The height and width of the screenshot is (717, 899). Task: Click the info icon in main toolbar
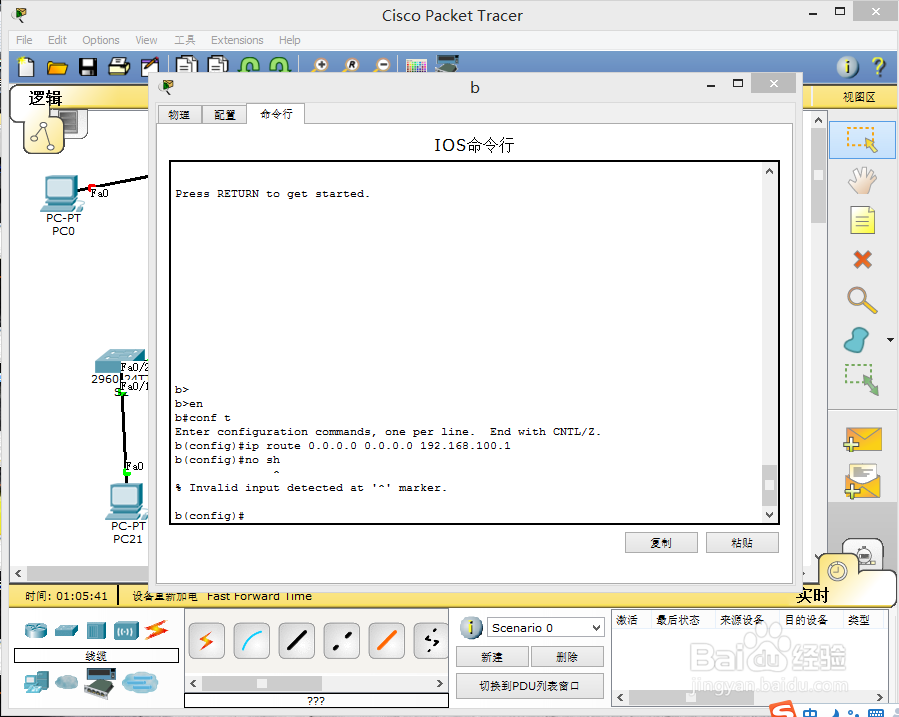[x=847, y=67]
